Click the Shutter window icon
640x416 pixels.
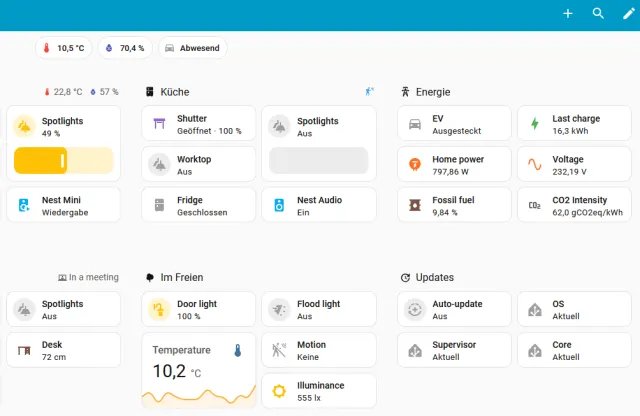tap(159, 123)
